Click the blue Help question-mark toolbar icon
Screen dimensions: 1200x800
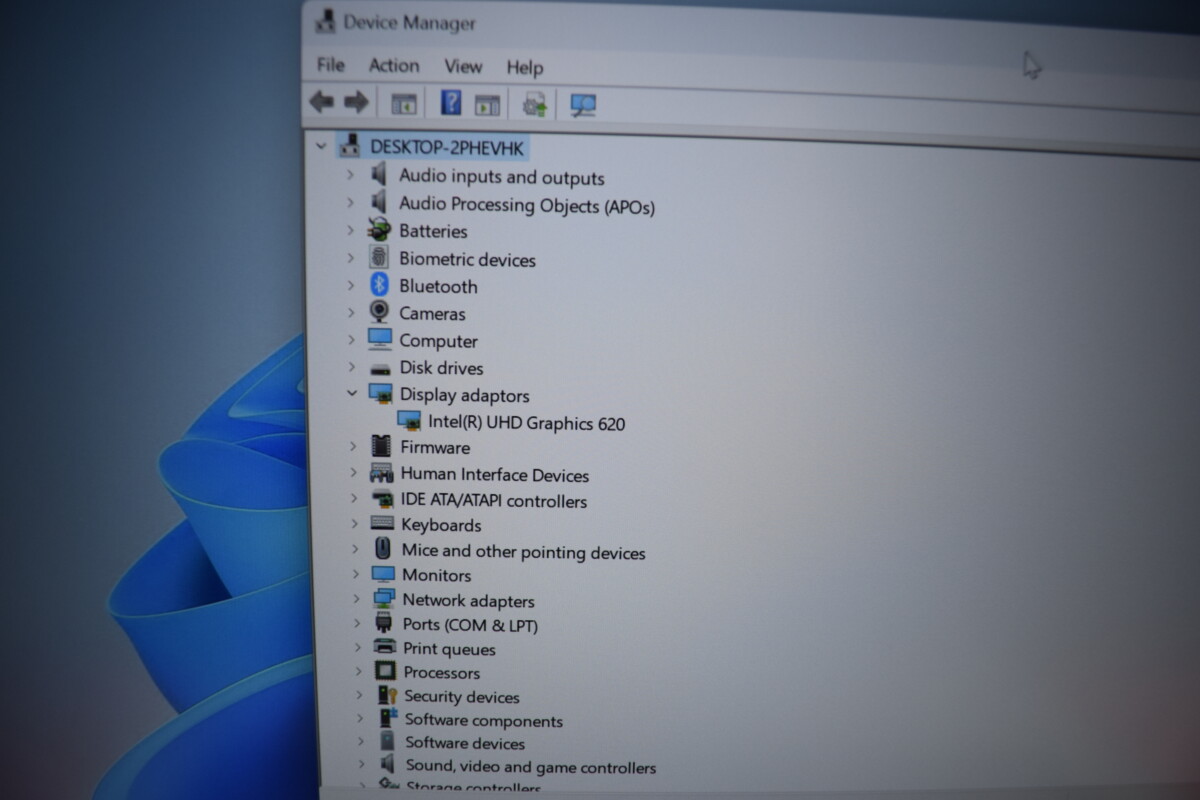[451, 103]
